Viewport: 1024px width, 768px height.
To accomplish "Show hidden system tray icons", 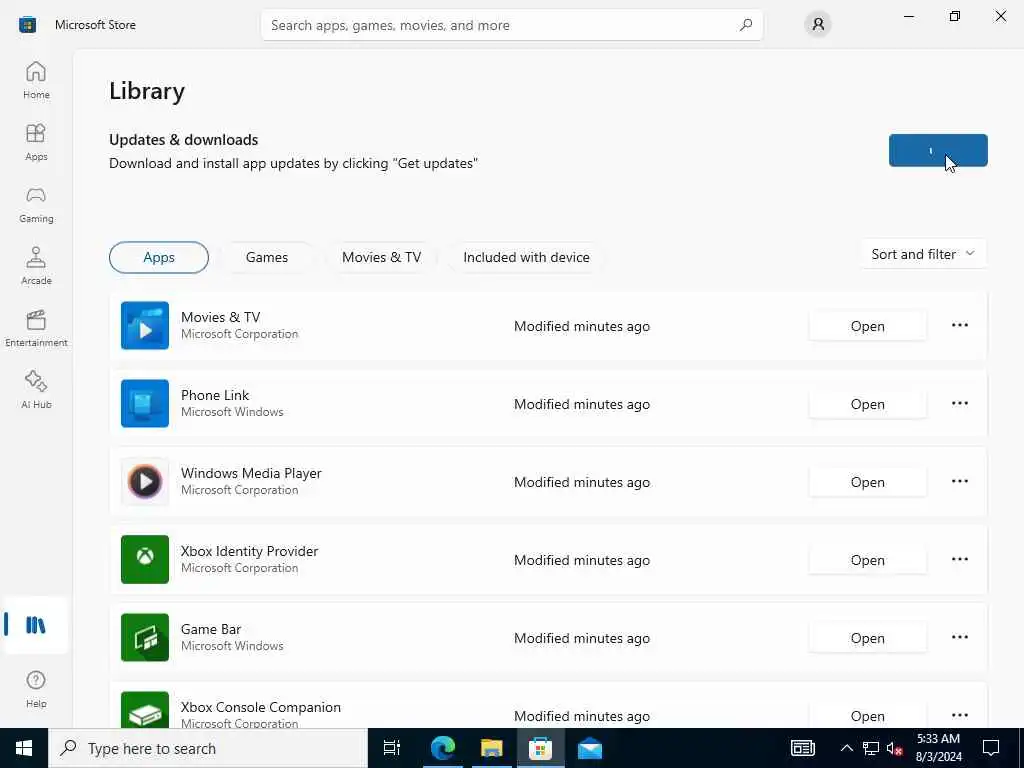I will pos(846,748).
